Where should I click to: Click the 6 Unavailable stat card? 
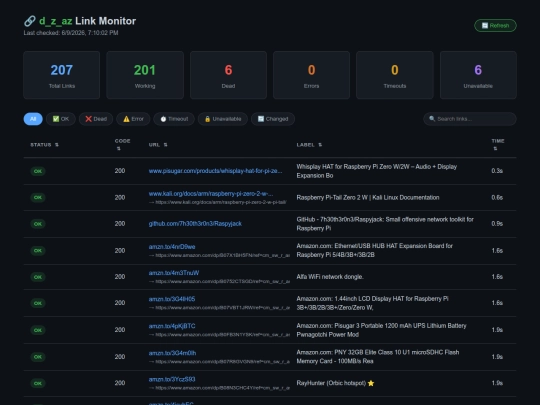(478, 75)
